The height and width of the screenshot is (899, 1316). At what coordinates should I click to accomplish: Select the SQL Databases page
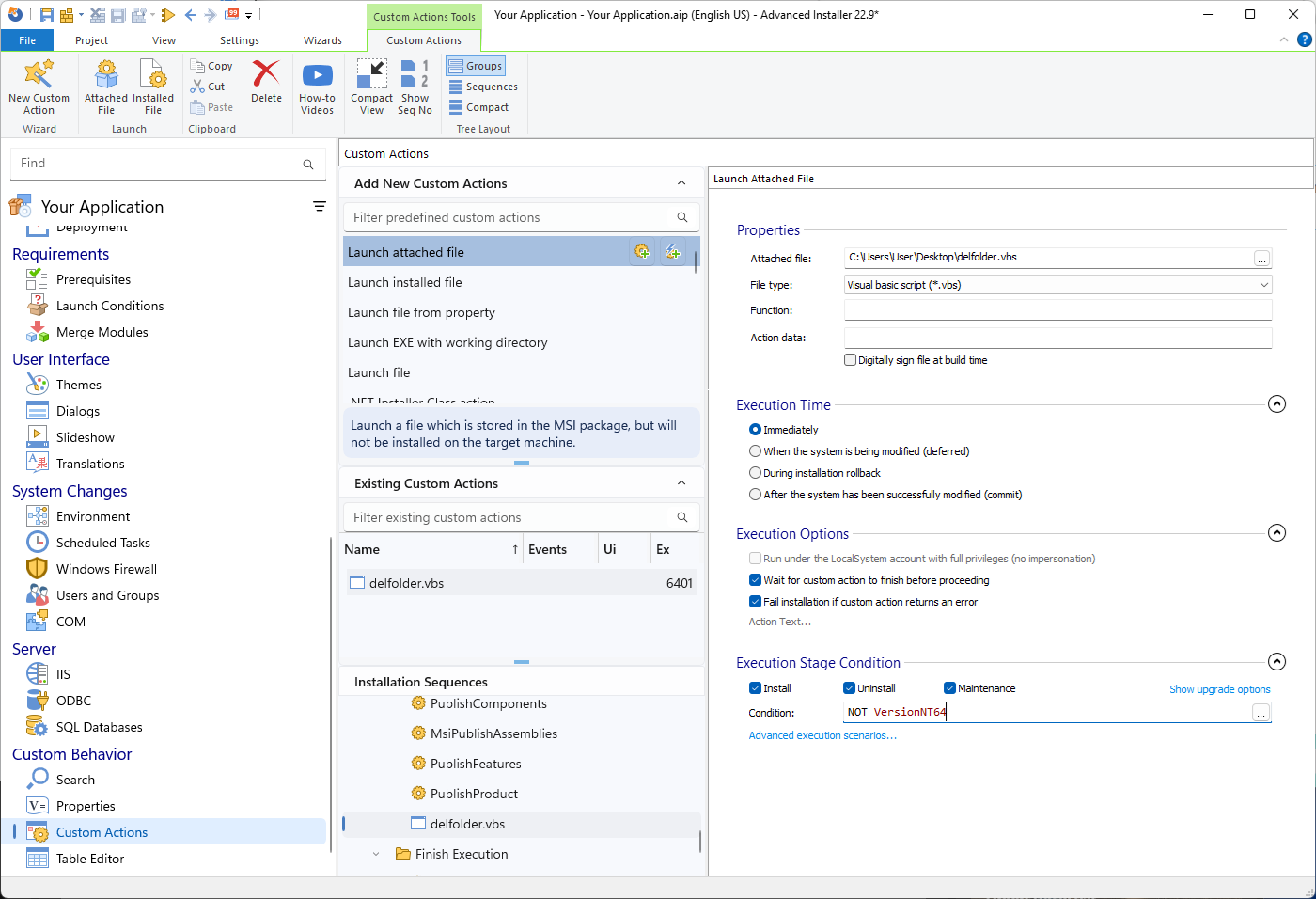point(101,726)
